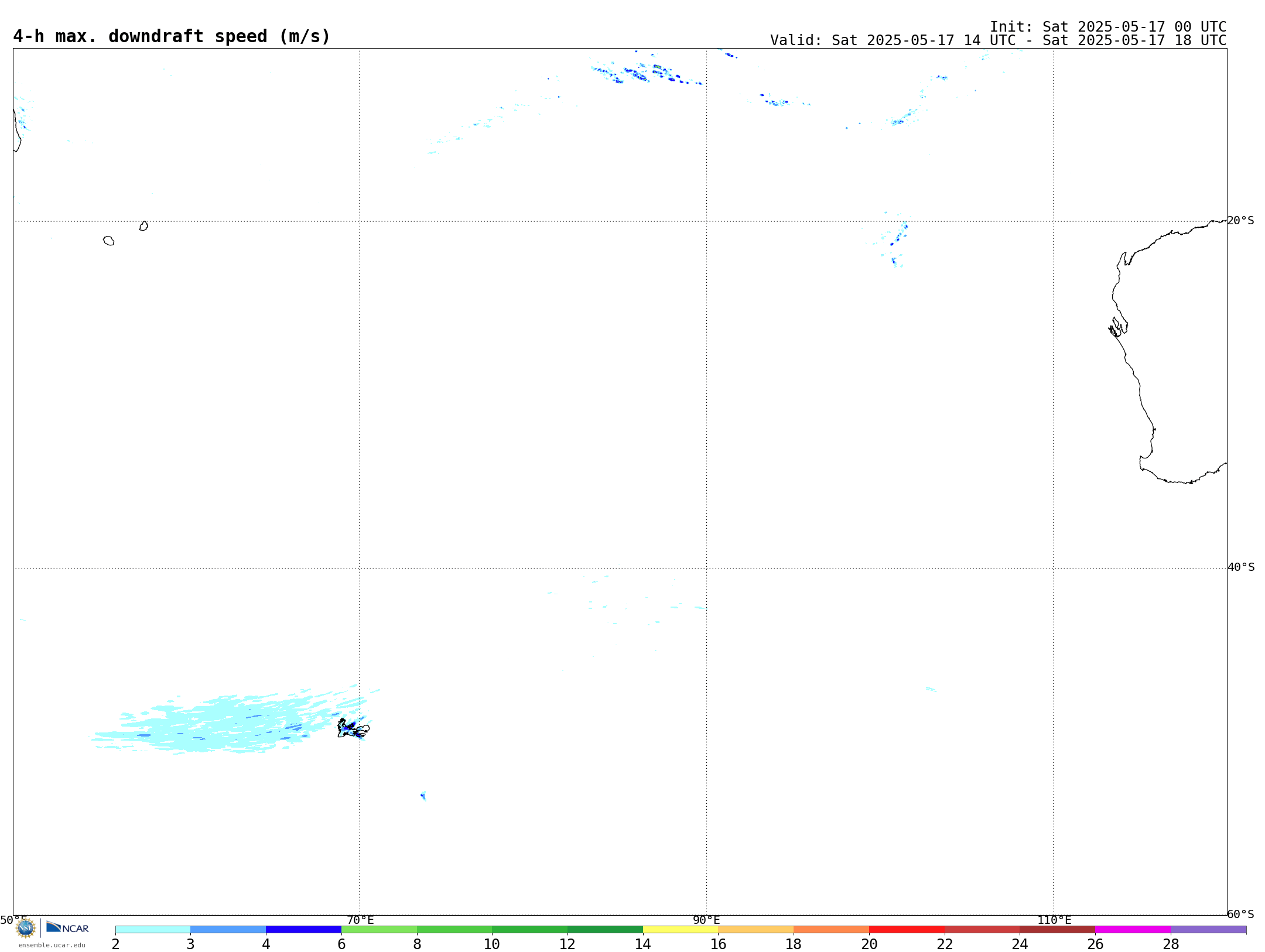Click the sky blue 3–4 m/s swatch

228,930
